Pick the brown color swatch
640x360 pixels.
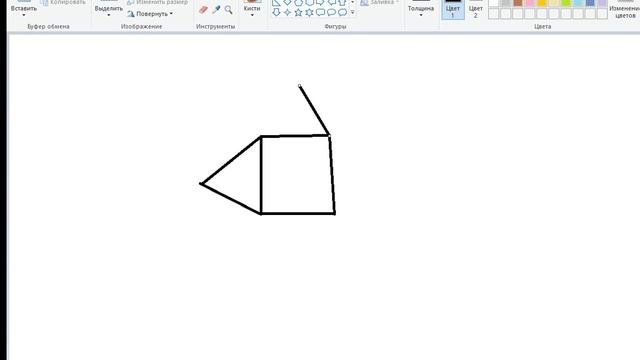tap(518, 3)
